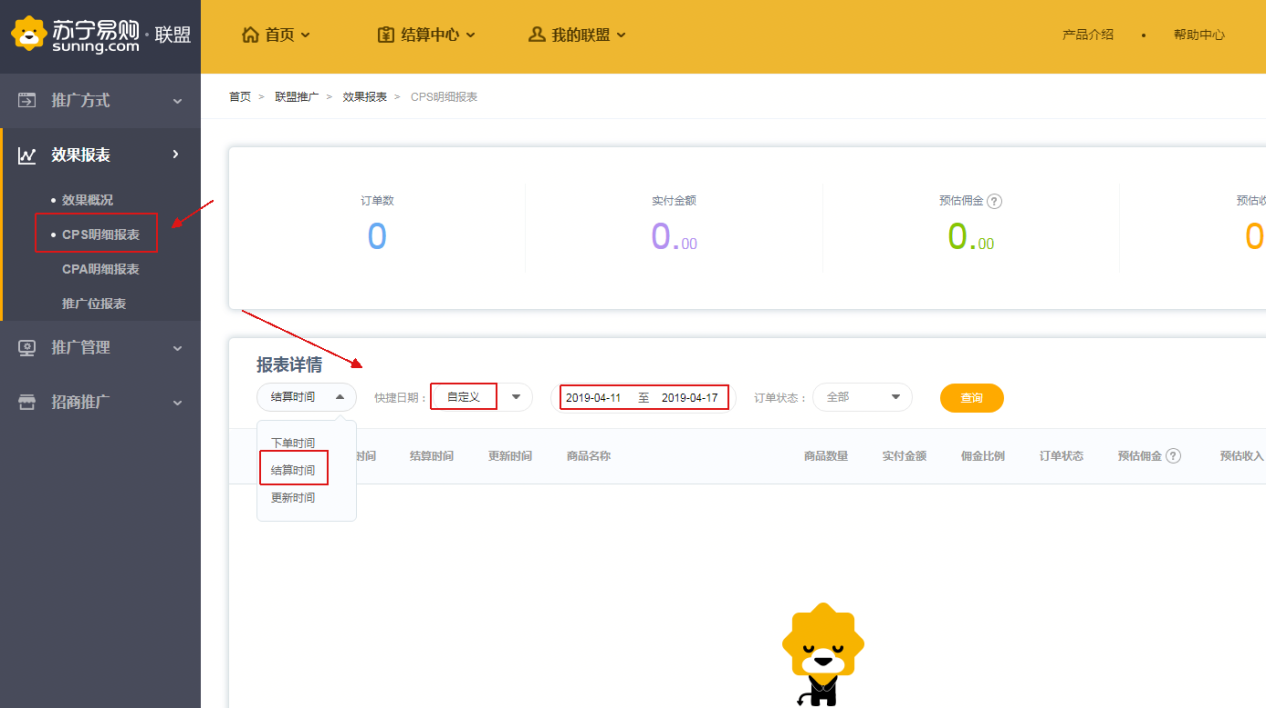
Task: Go to 效果报表 in the breadcrumb
Action: click(365, 97)
